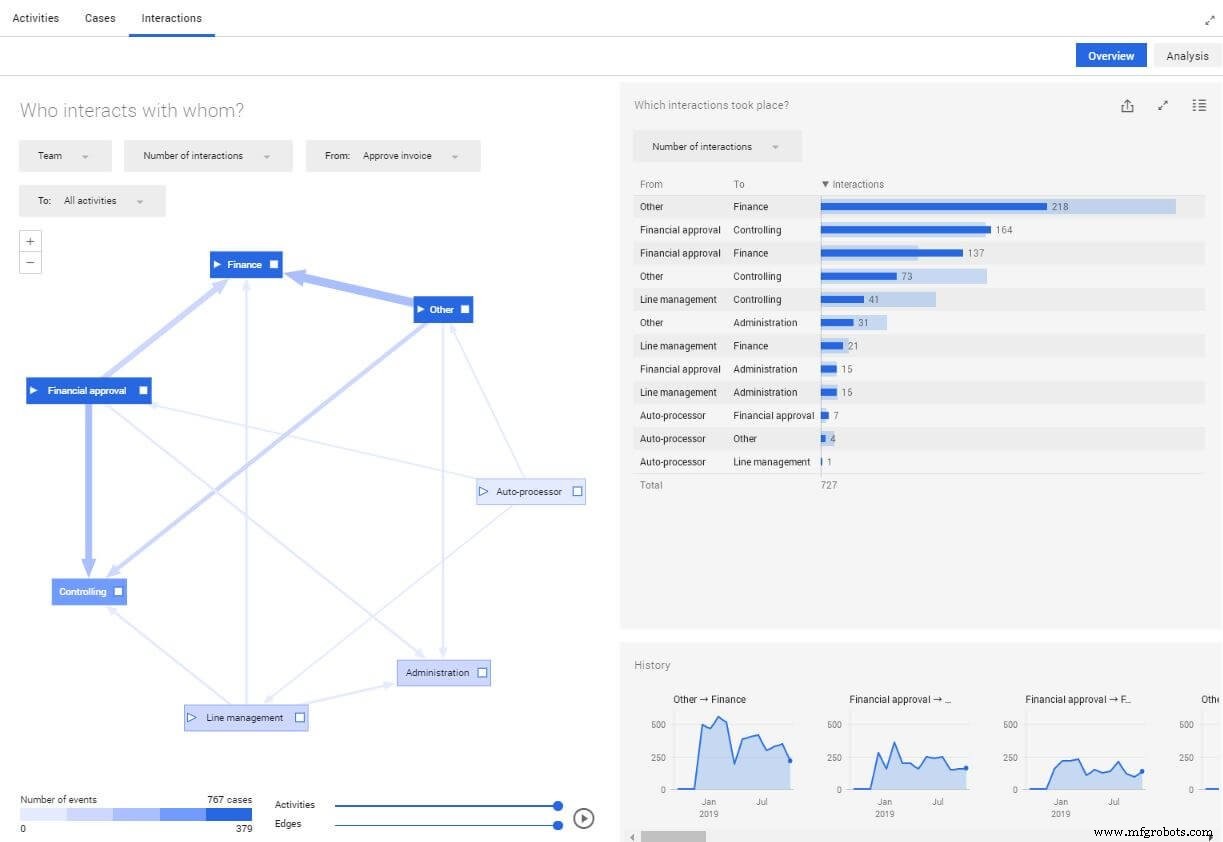
Task: Toggle the checkbox on the Auto-processor node
Action: point(576,491)
